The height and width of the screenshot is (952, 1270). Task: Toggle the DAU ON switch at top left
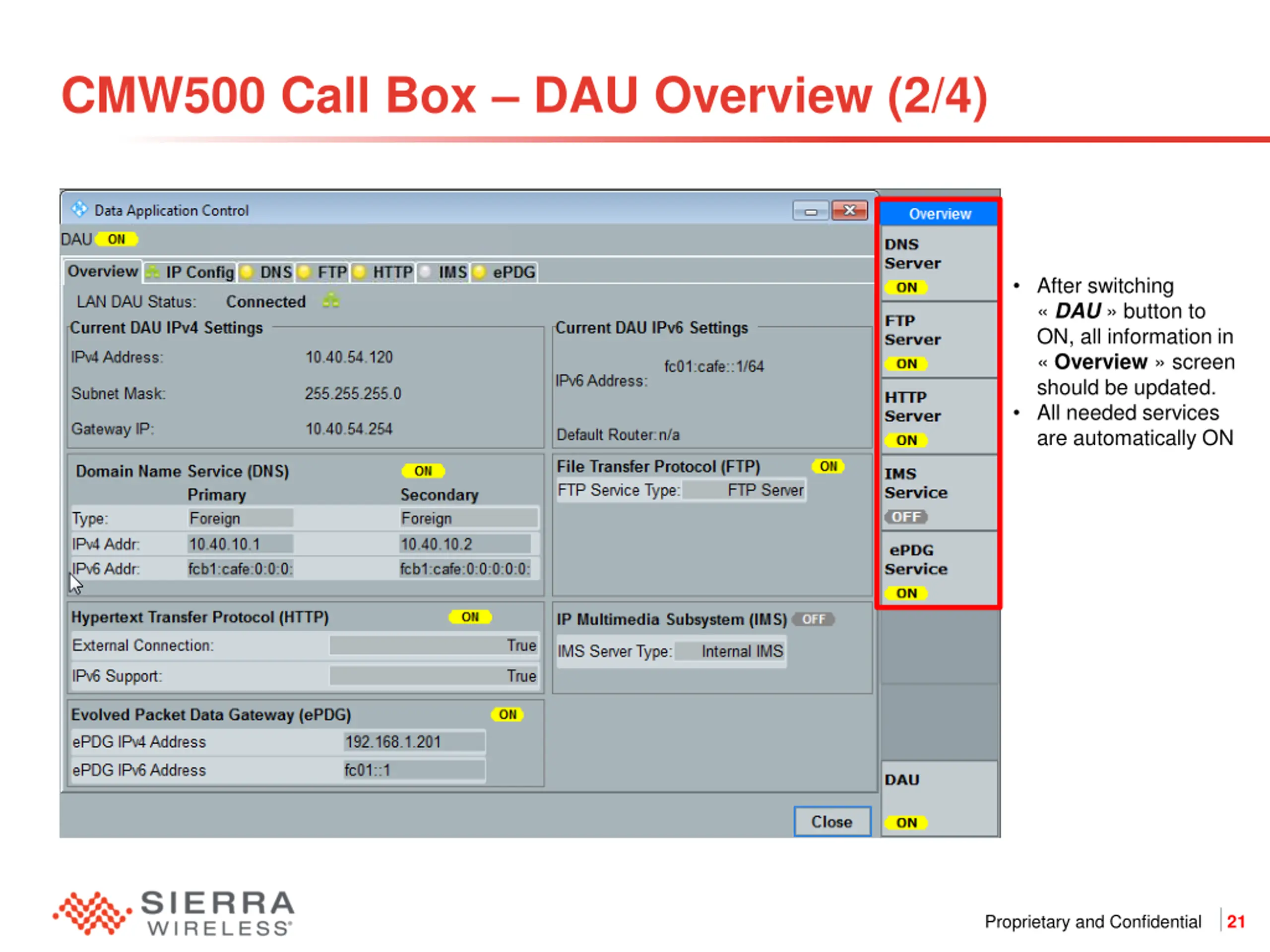[117, 239]
